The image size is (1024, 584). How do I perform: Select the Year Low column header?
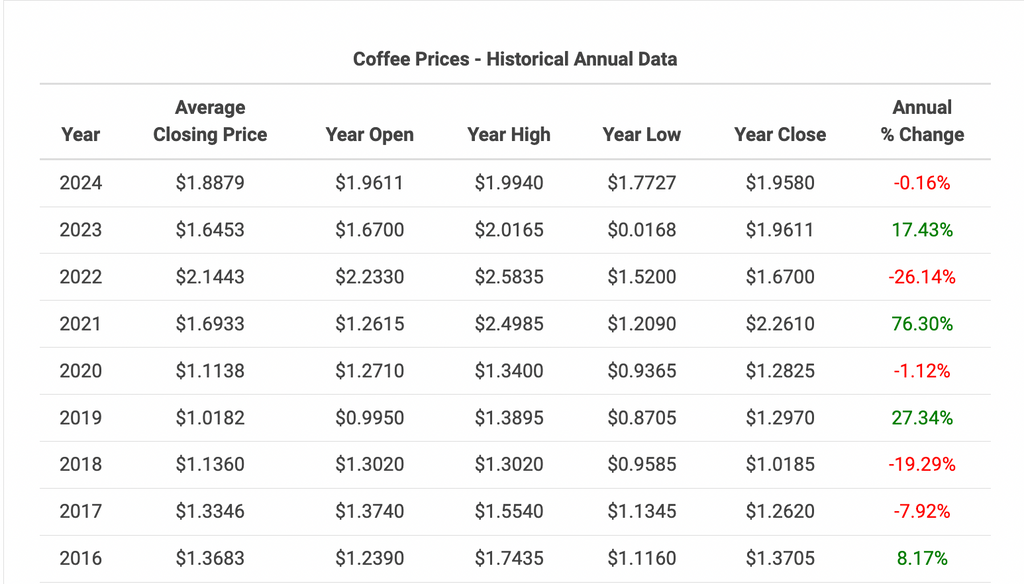click(641, 134)
